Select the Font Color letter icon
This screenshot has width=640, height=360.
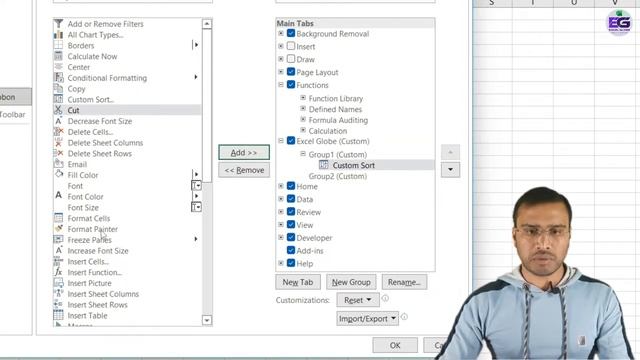tap(58, 196)
